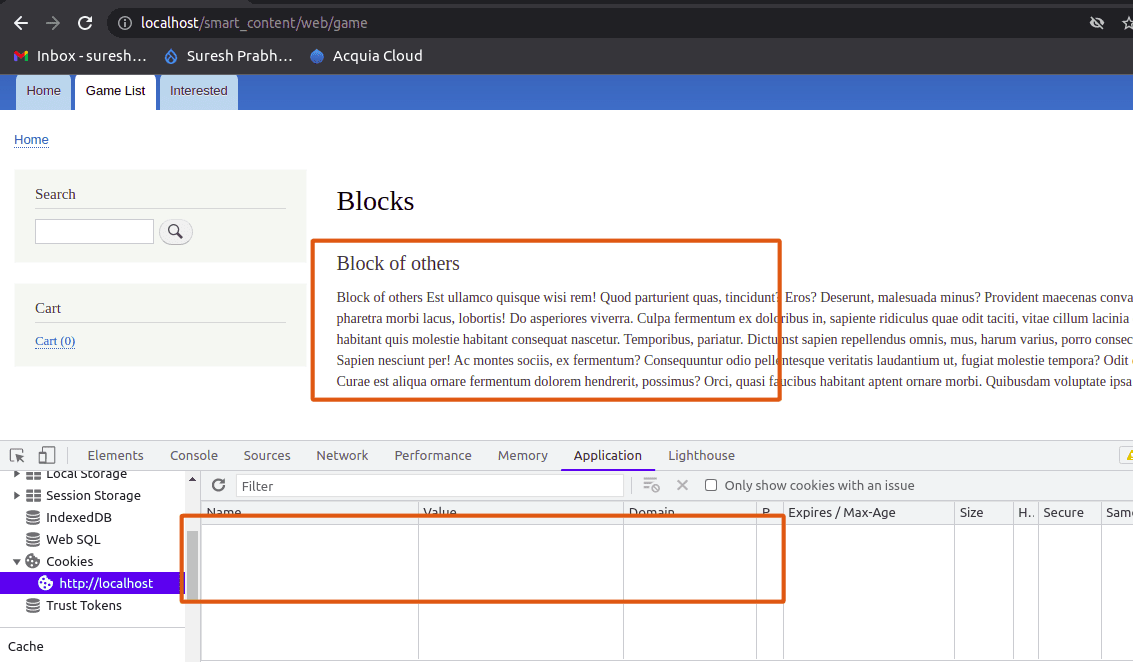Click the cookie Filter input field
The height and width of the screenshot is (662, 1133).
[430, 486]
